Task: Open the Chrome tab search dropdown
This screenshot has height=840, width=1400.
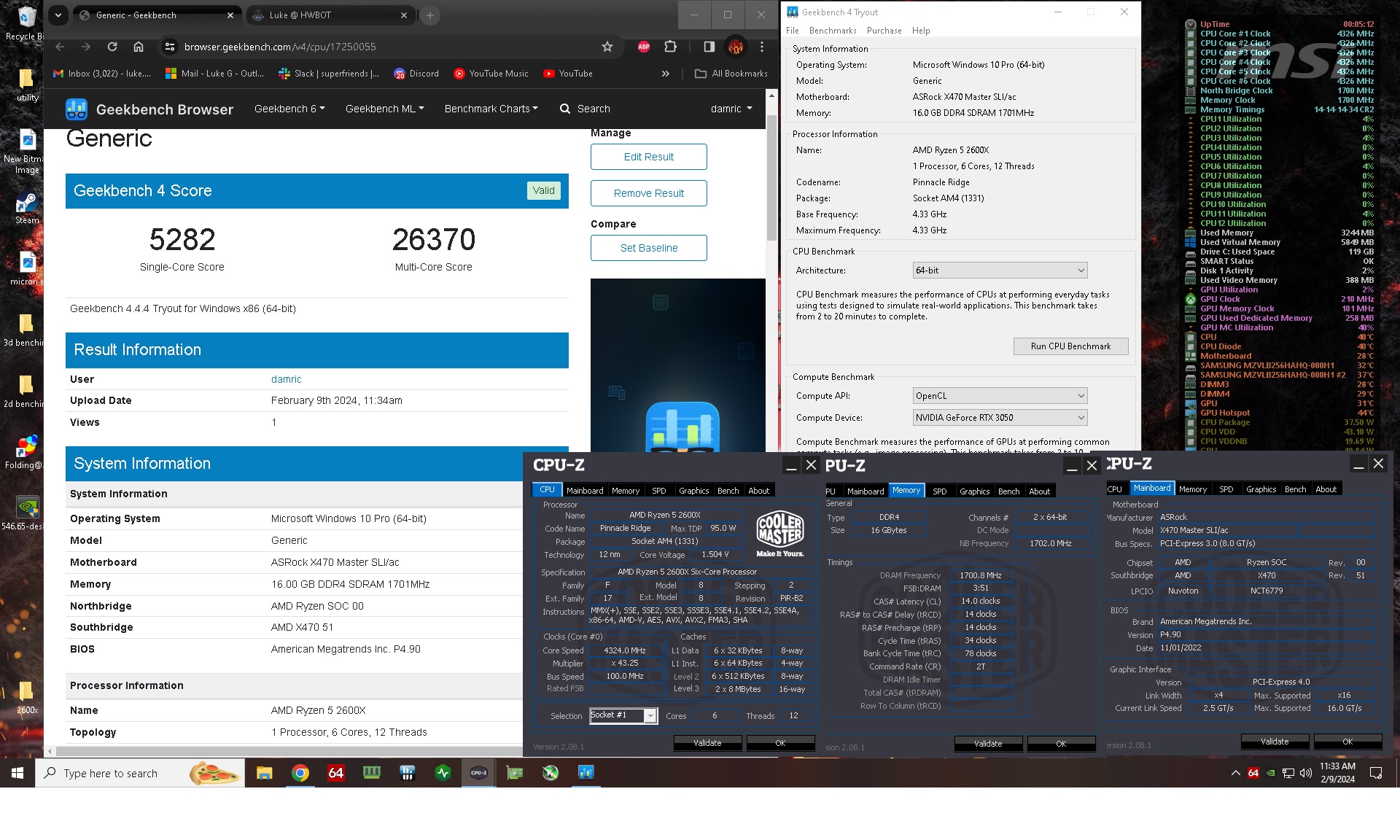Action: pyautogui.click(x=58, y=15)
